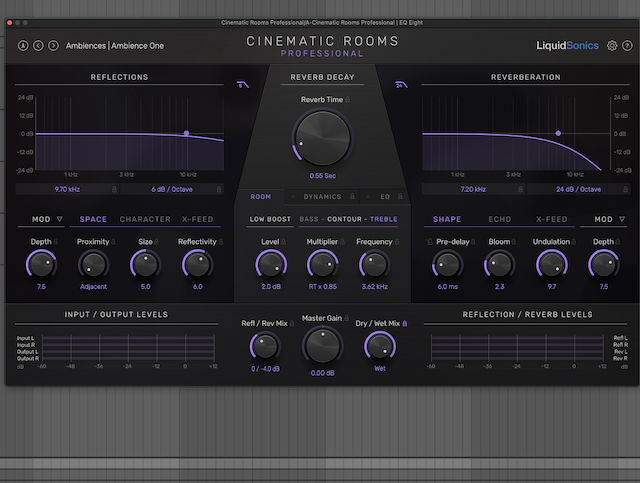The height and width of the screenshot is (483, 640).
Task: Open the ECHO tab
Action: pyautogui.click(x=500, y=219)
